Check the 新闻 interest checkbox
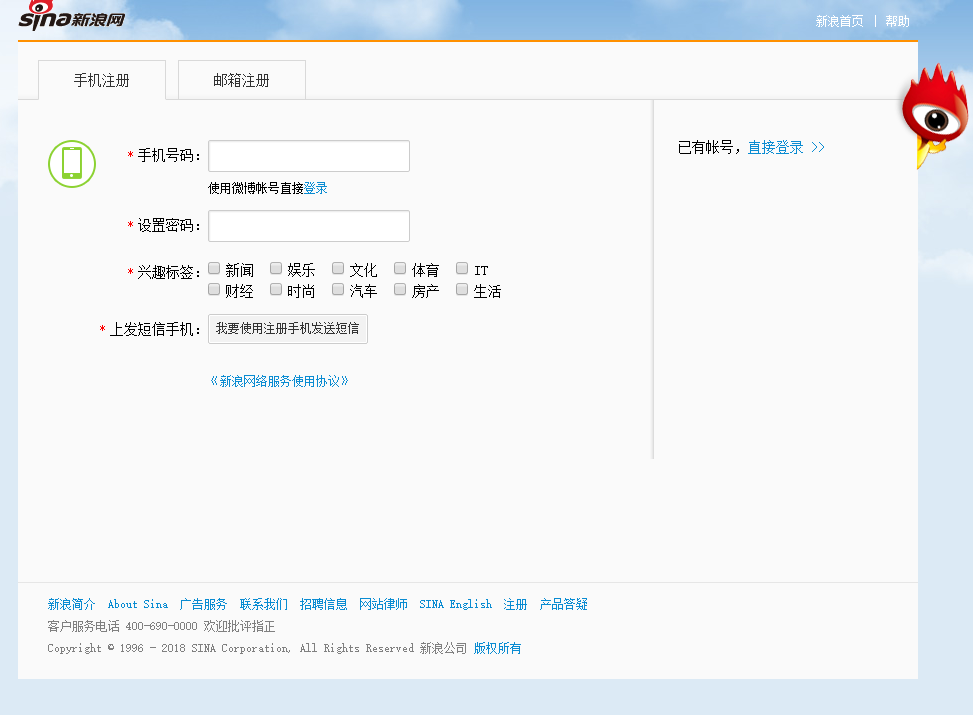Image resolution: width=973 pixels, height=715 pixels. (x=214, y=268)
